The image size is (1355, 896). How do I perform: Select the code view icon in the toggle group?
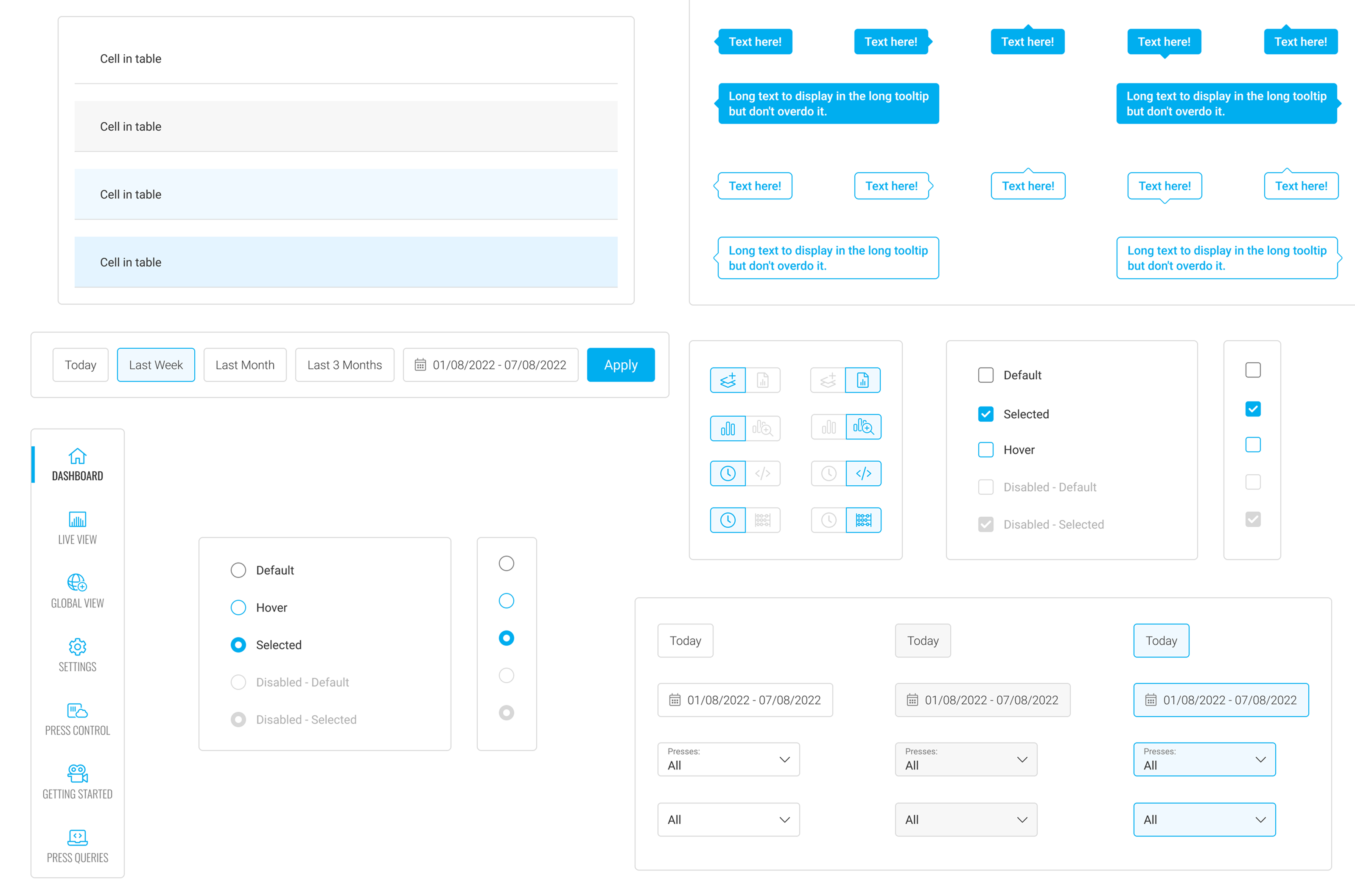click(763, 473)
